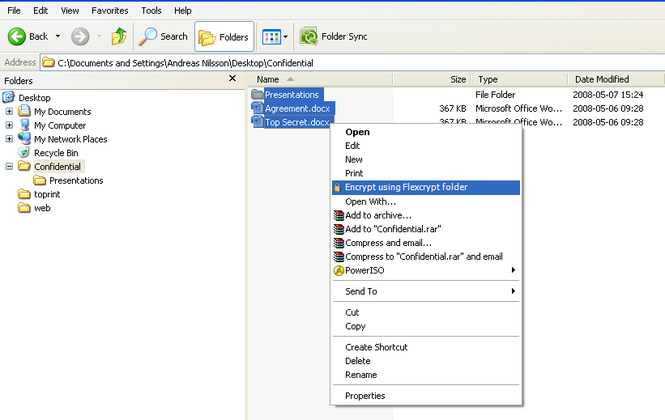
Task: Click the PowerISO context menu entry
Action: point(367,270)
